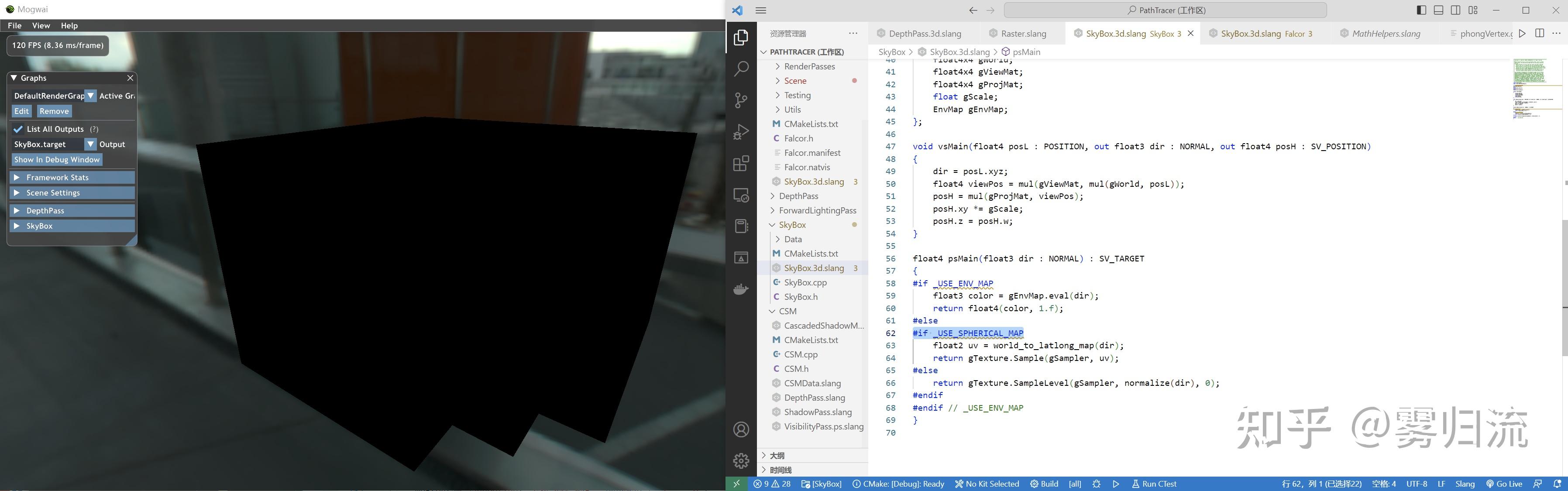1568x491 pixels.
Task: Click the Remove graph button
Action: [x=54, y=111]
